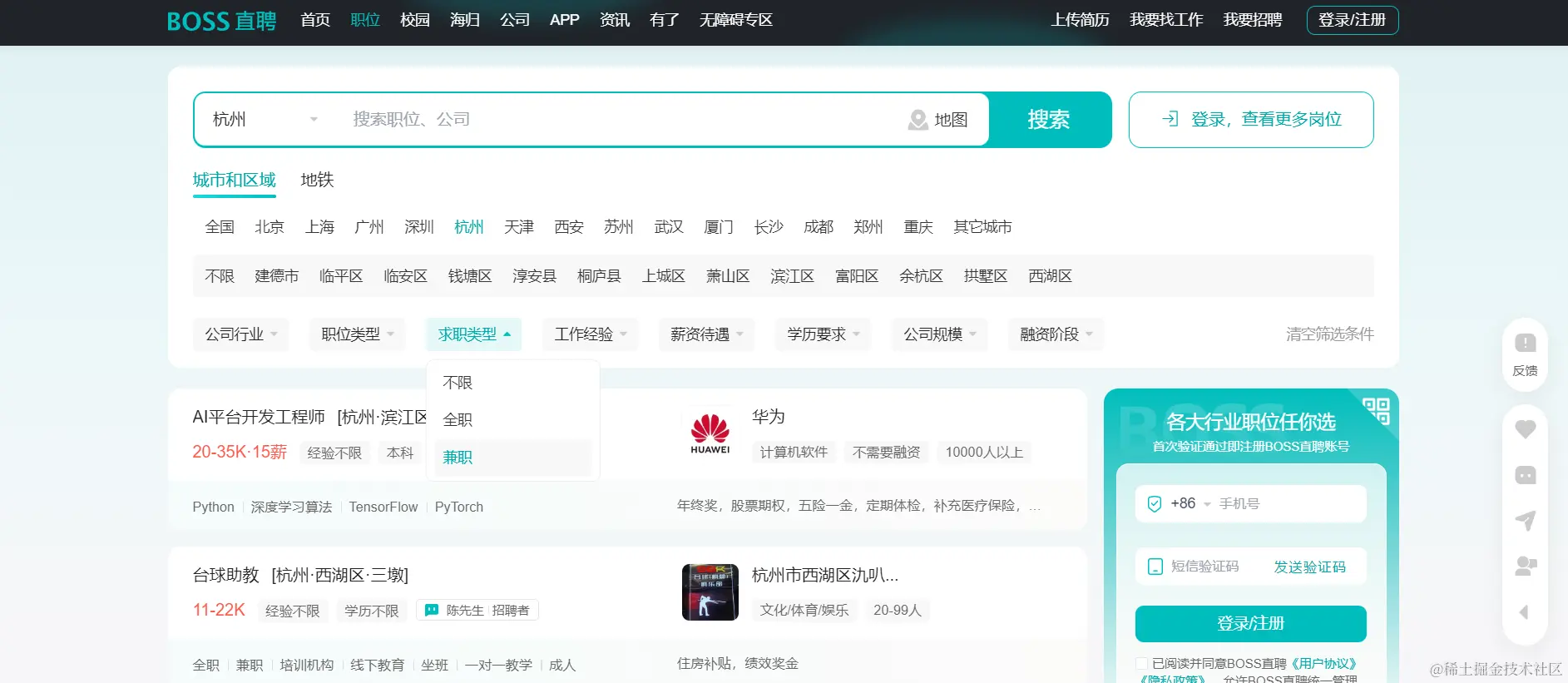Select district 拱墅区

coord(986,276)
